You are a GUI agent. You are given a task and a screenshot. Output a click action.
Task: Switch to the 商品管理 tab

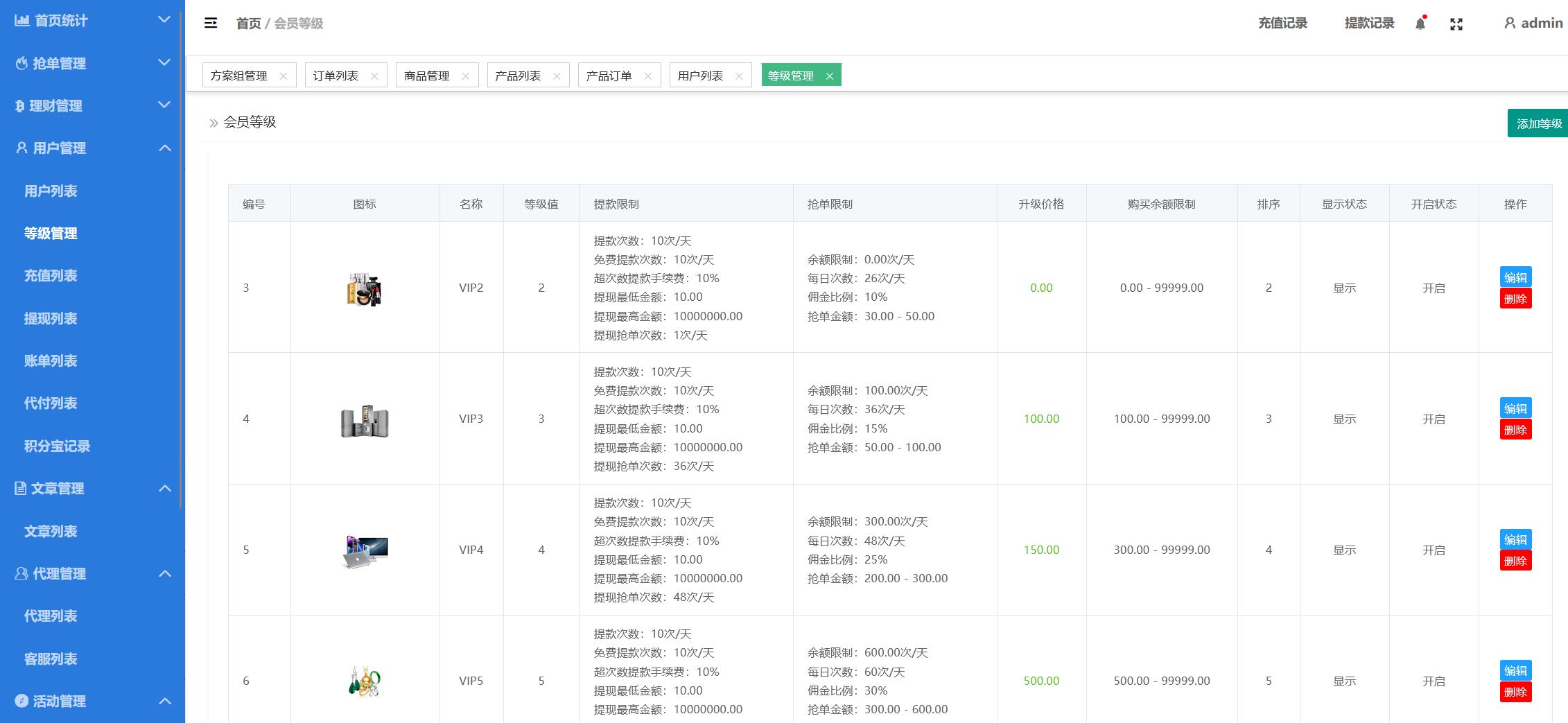(x=427, y=76)
